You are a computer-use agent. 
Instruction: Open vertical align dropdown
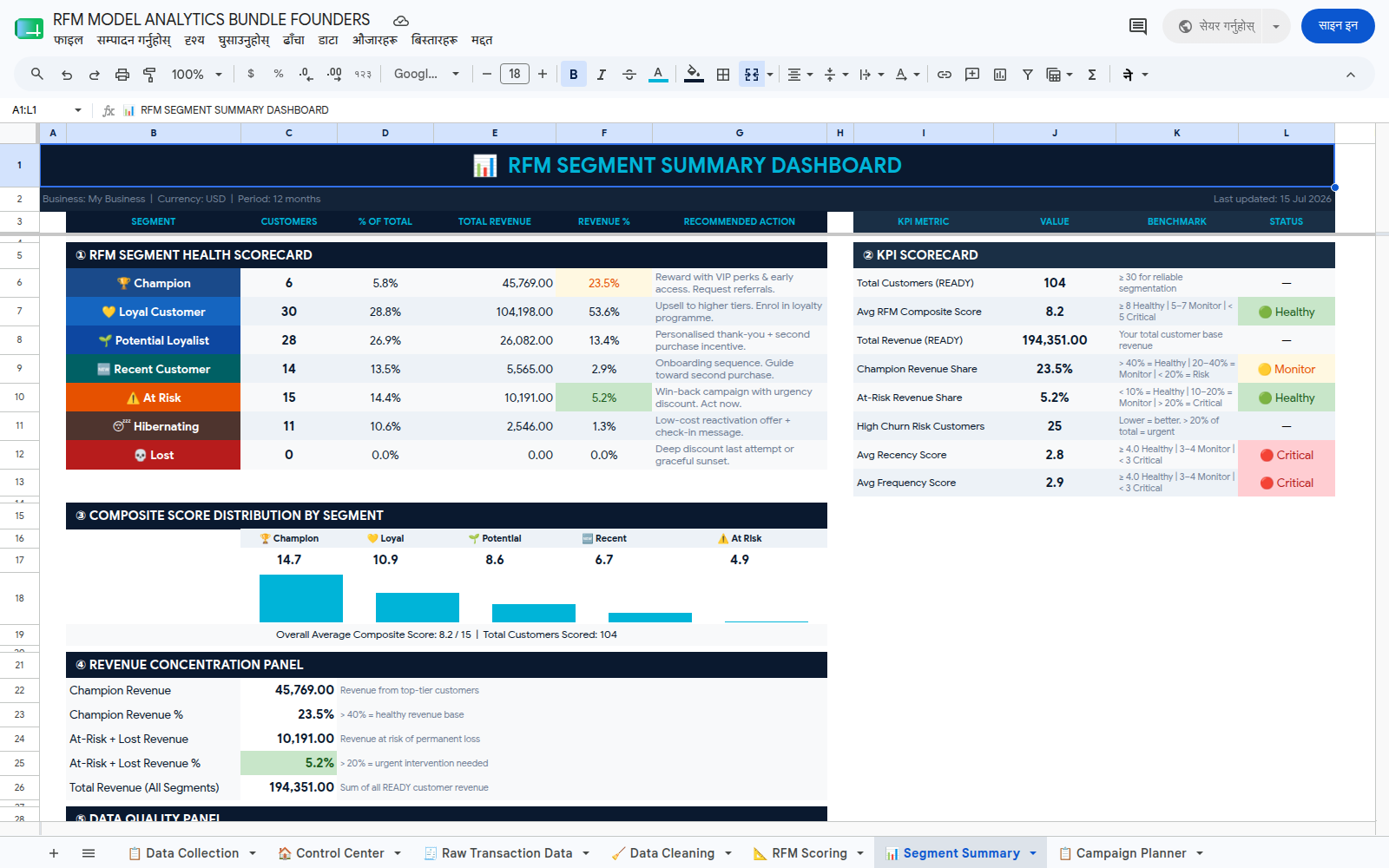coord(835,75)
